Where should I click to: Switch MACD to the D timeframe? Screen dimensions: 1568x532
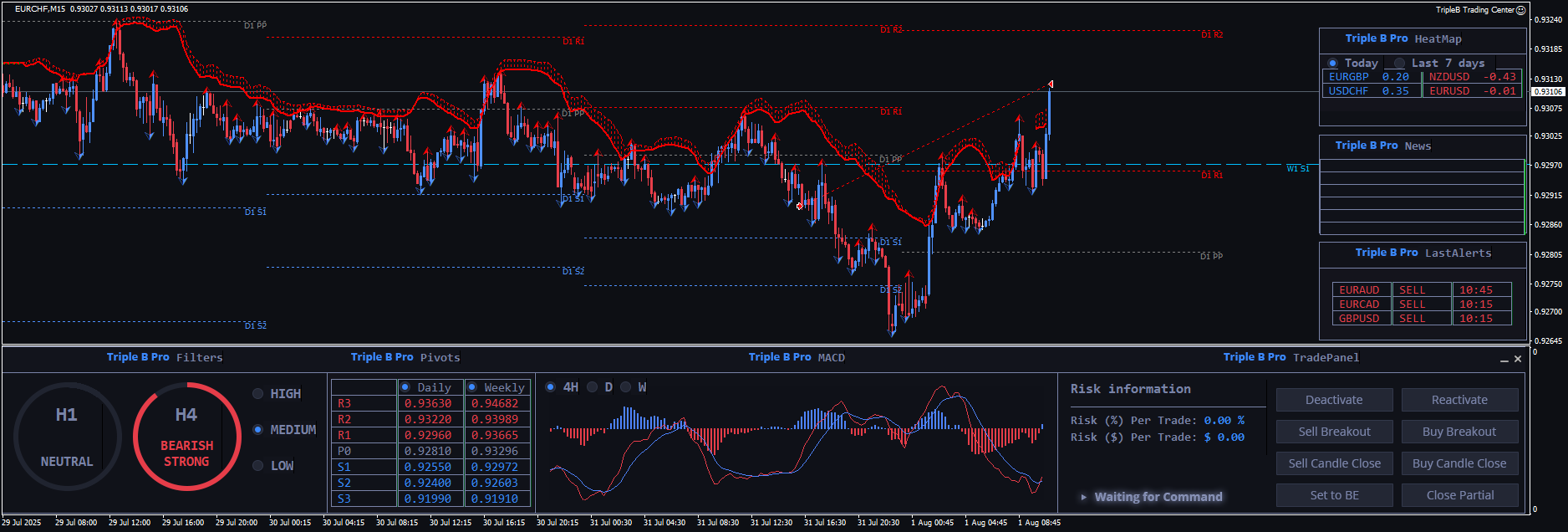click(592, 387)
